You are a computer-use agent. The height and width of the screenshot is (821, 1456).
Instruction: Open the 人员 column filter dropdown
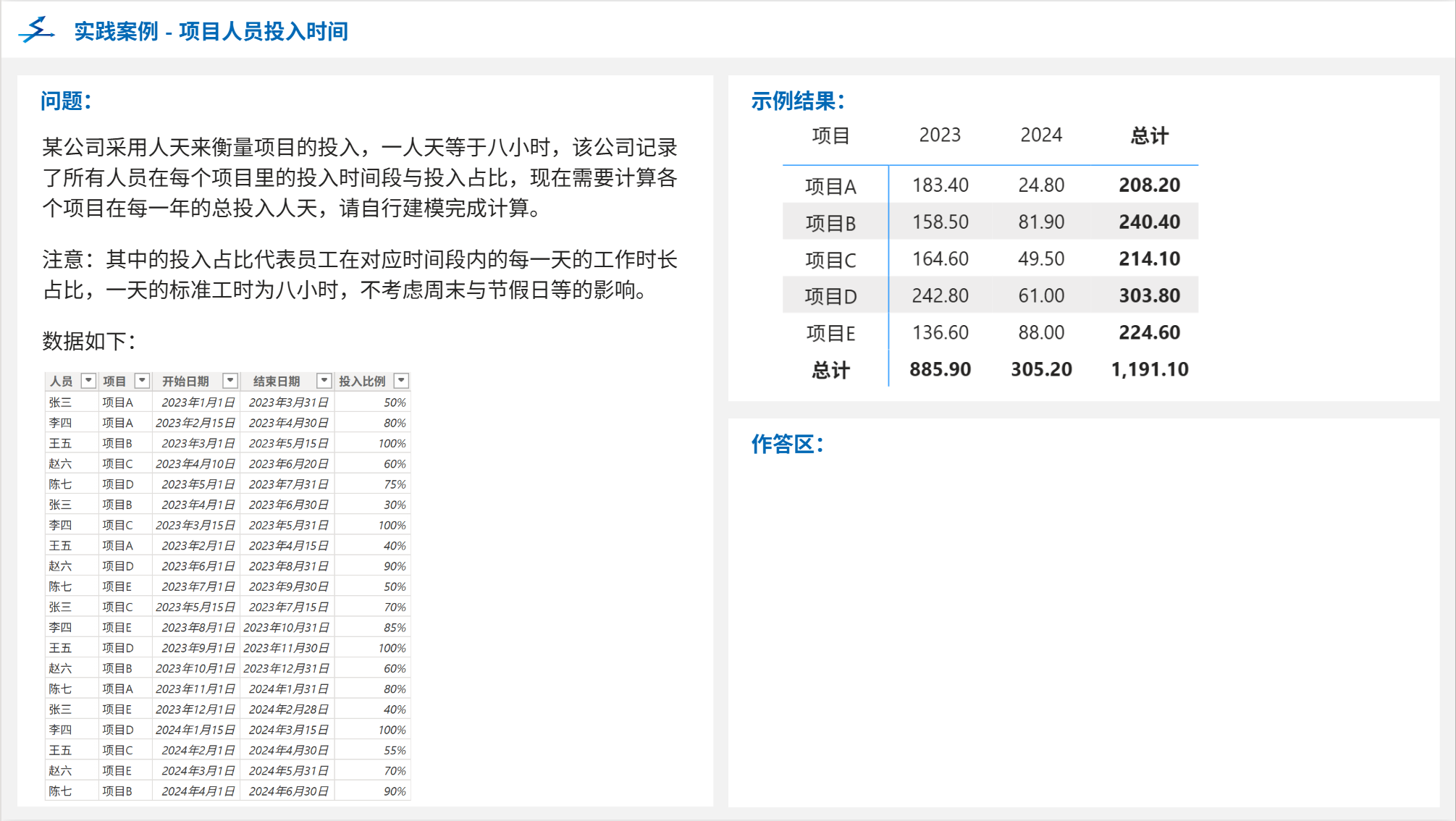pyautogui.click(x=88, y=381)
